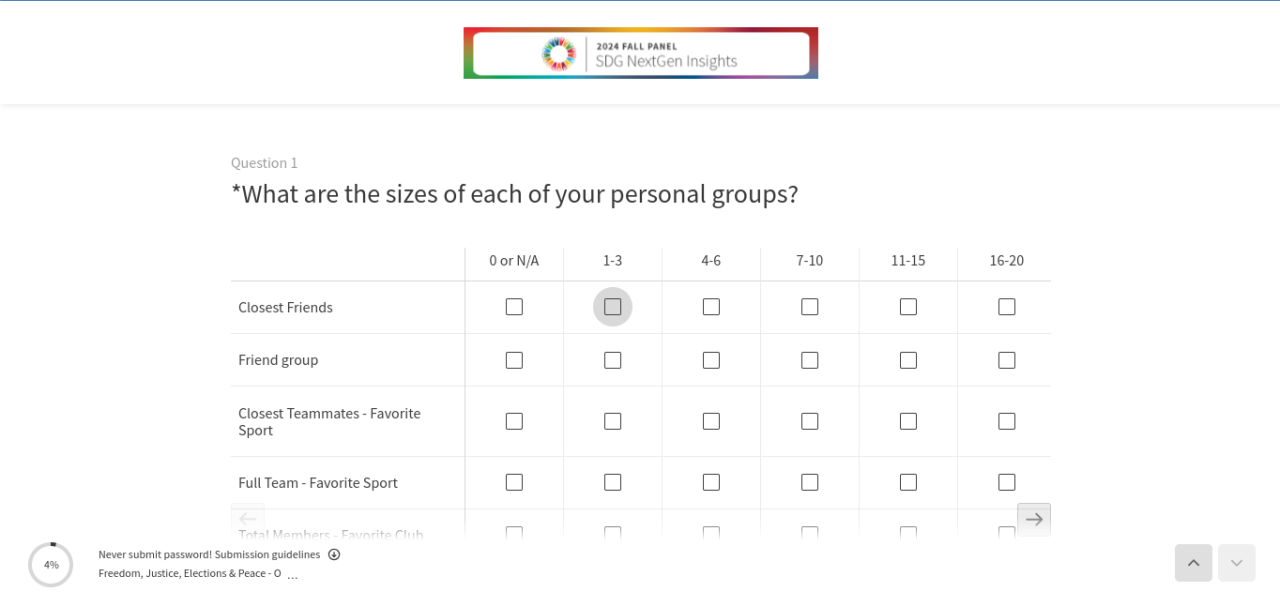The image size is (1280, 607).
Task: Check 16-20 for Closest Friends
Action: click(x=1007, y=307)
